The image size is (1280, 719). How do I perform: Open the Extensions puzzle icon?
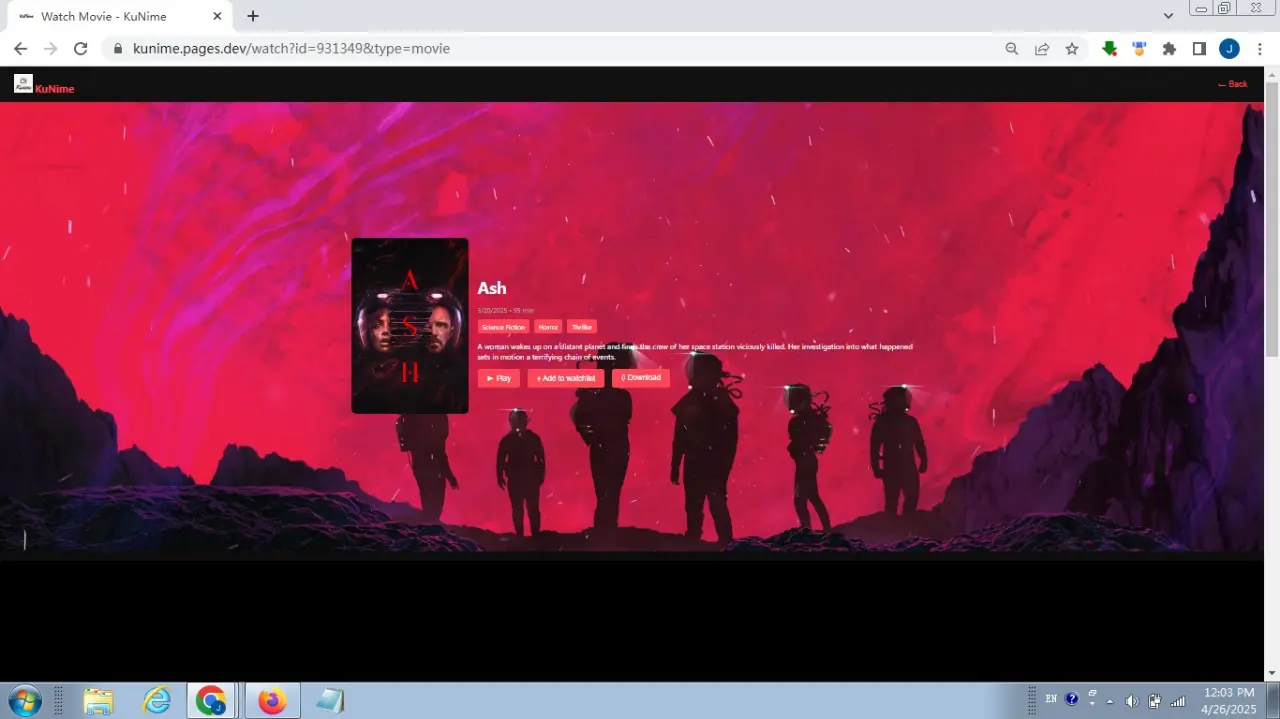(x=1169, y=48)
